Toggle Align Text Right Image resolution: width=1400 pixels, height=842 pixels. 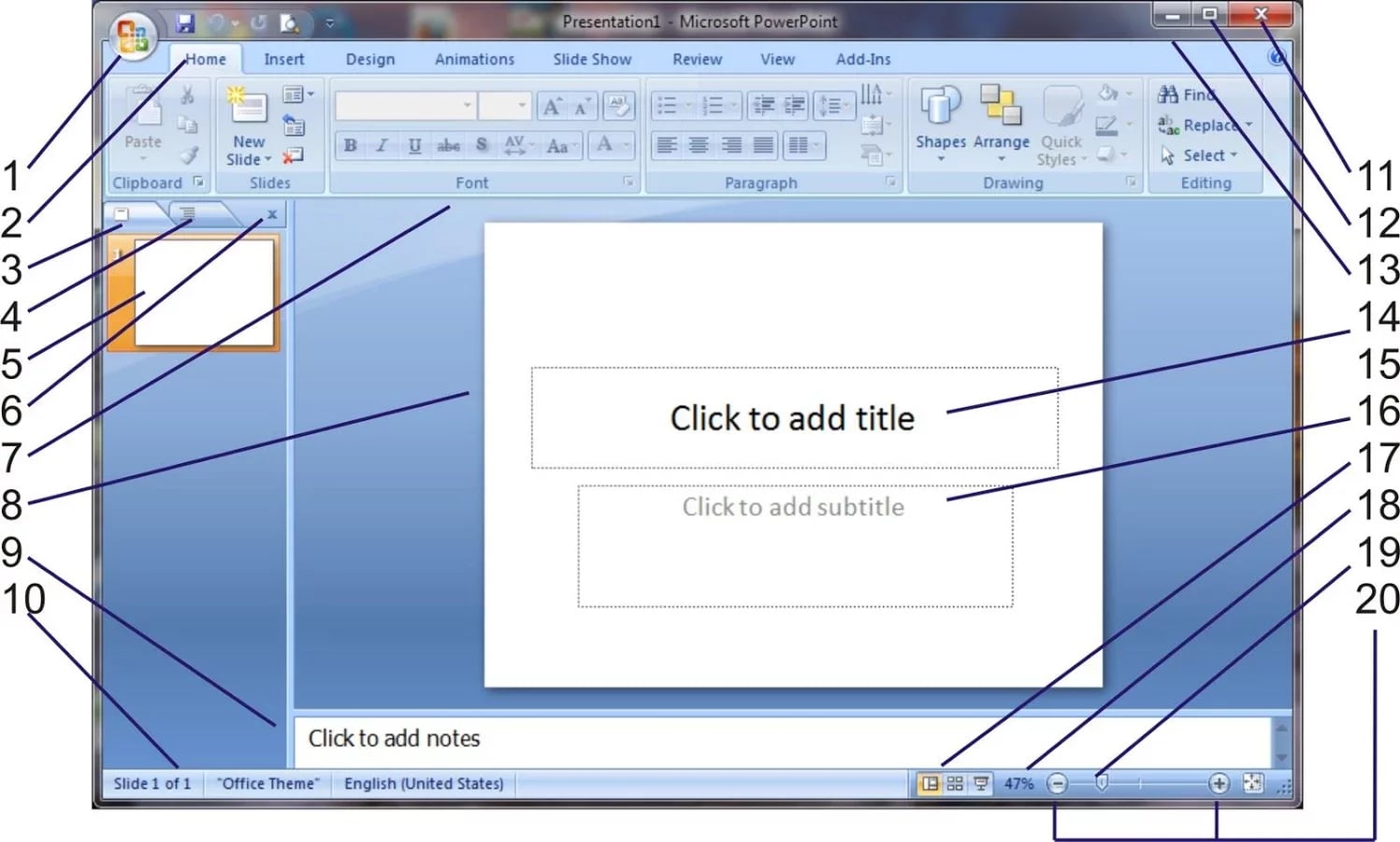731,145
